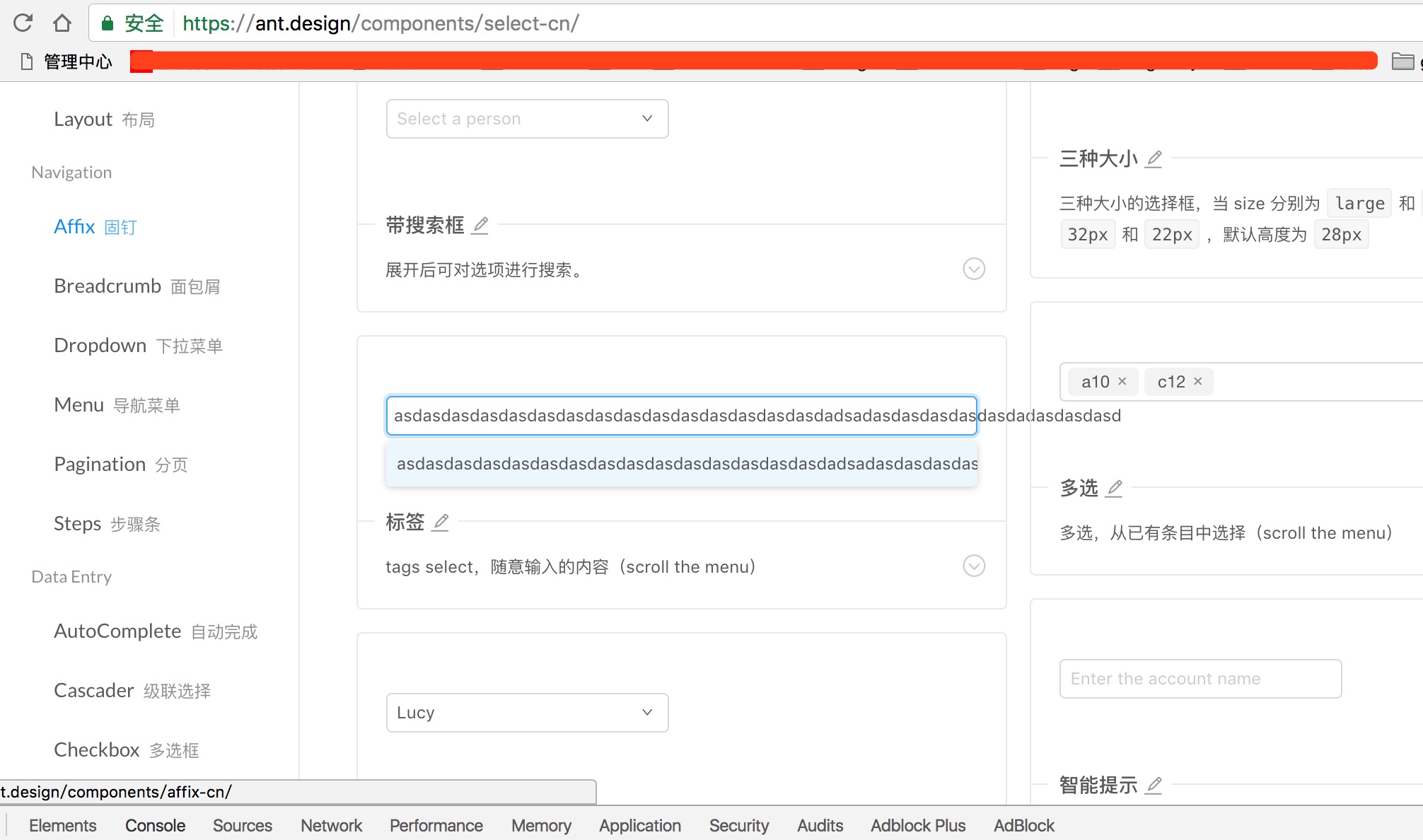Switch to the Elements DevTools tab
Screen dimensions: 1423x840
pos(62,825)
